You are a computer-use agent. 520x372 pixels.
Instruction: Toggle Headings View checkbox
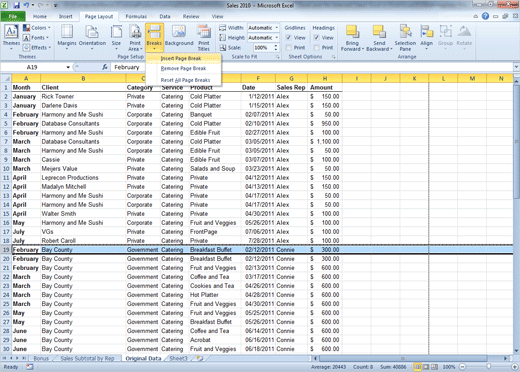317,38
